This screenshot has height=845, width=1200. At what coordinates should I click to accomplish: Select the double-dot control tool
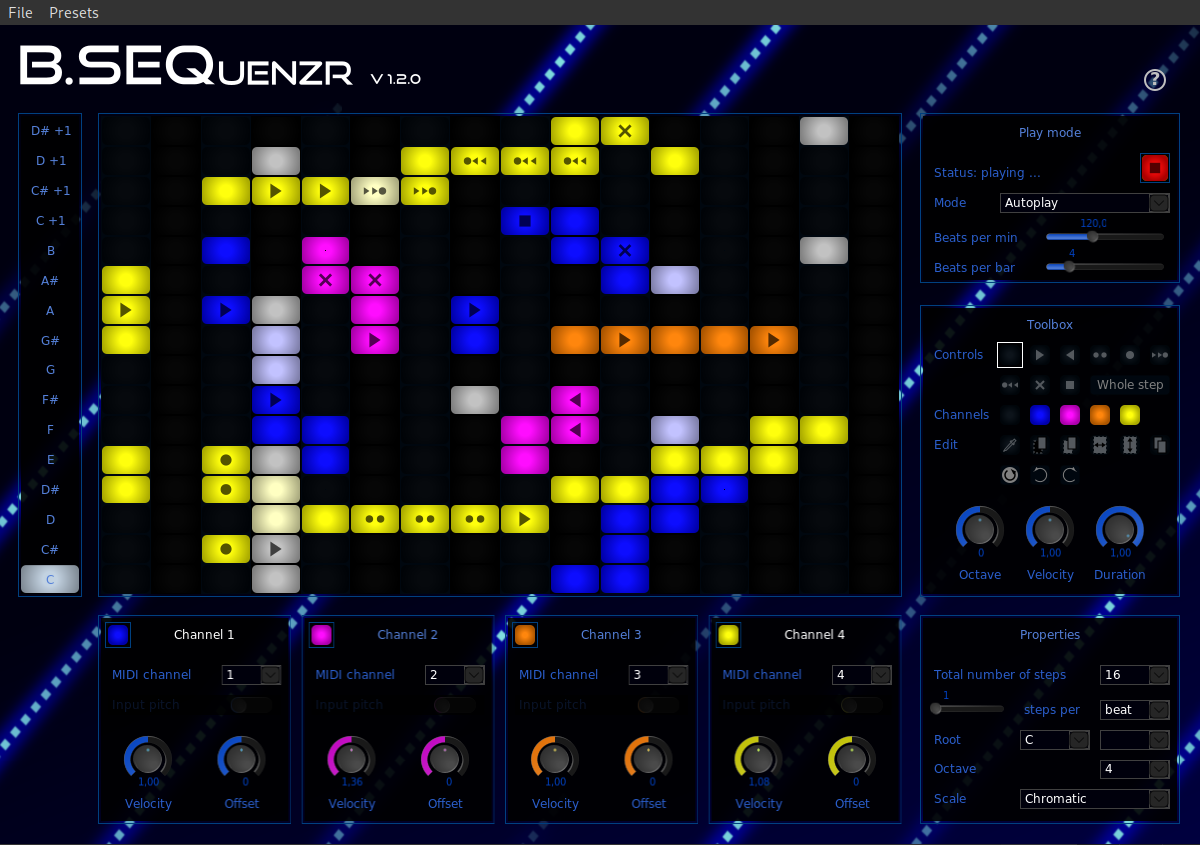tap(1100, 355)
